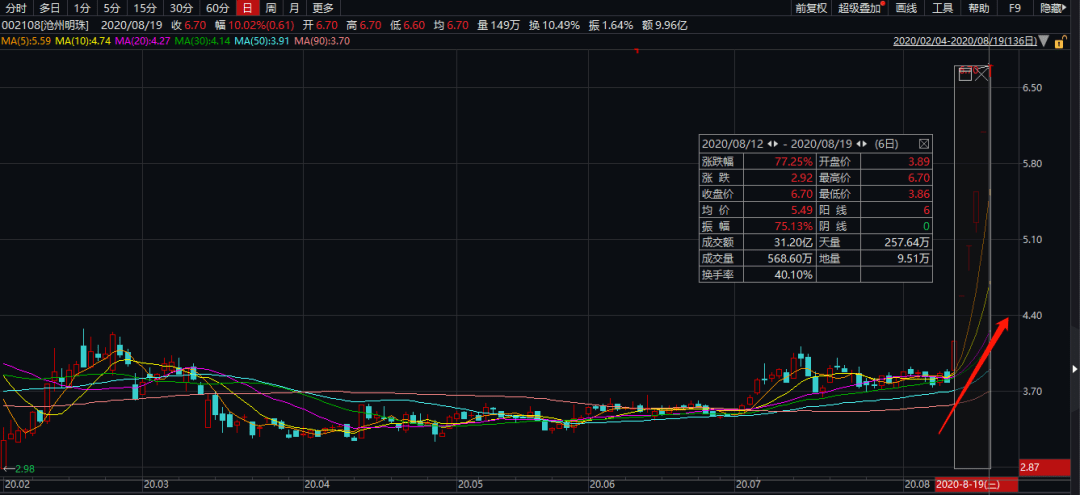Open the 工具 tools menu
Image resolution: width=1080 pixels, height=495 pixels.
[x=942, y=8]
